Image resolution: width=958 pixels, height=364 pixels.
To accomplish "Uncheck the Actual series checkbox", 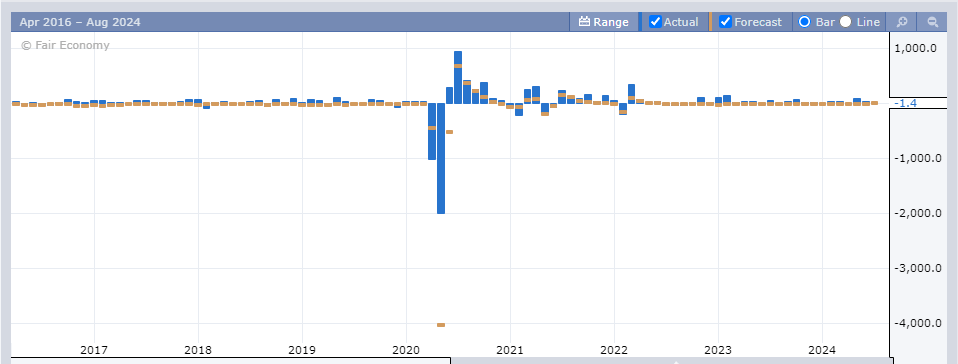I will (655, 22).
